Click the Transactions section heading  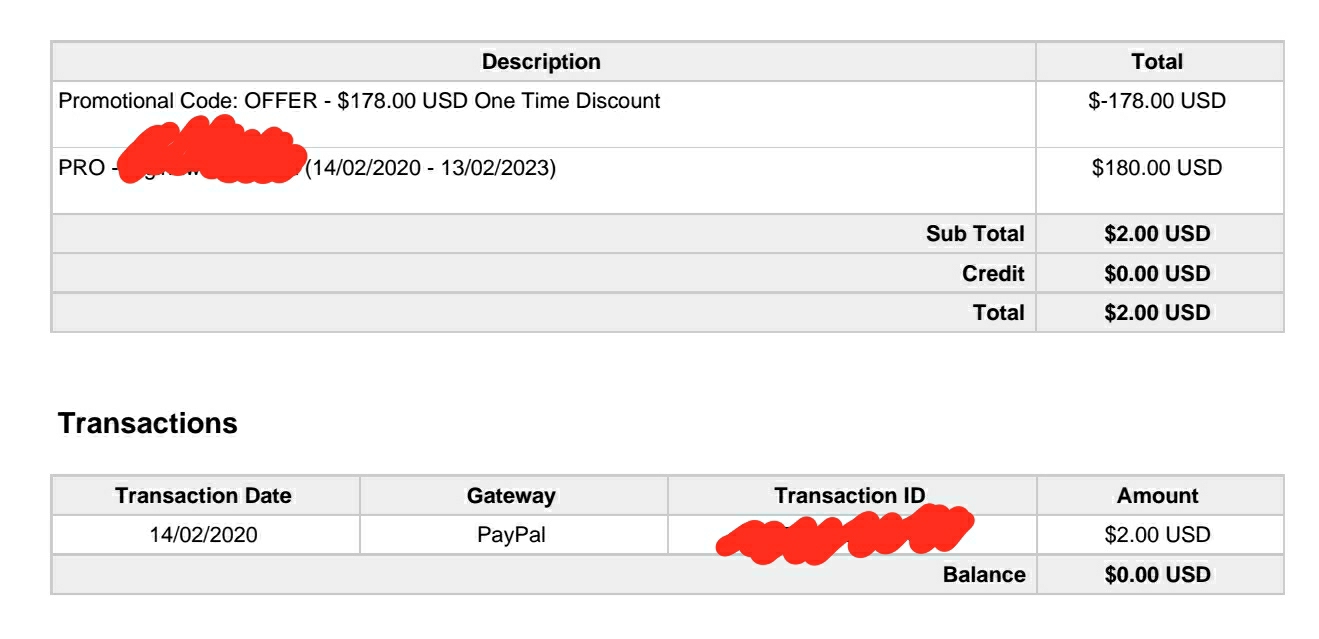click(x=148, y=424)
